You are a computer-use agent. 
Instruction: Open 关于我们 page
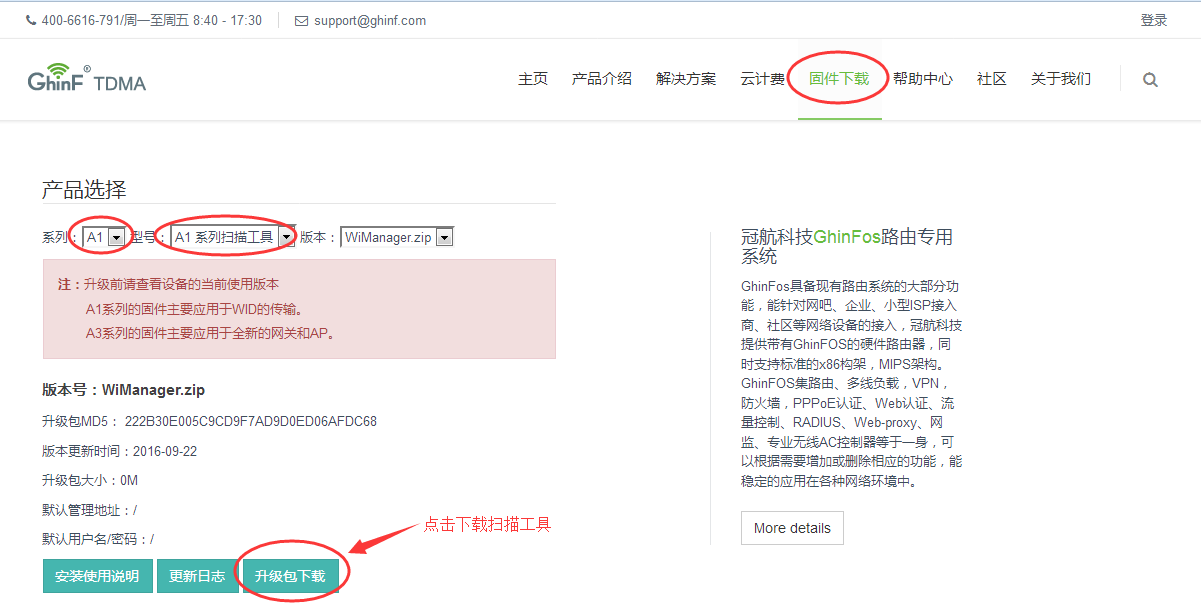tap(1061, 79)
